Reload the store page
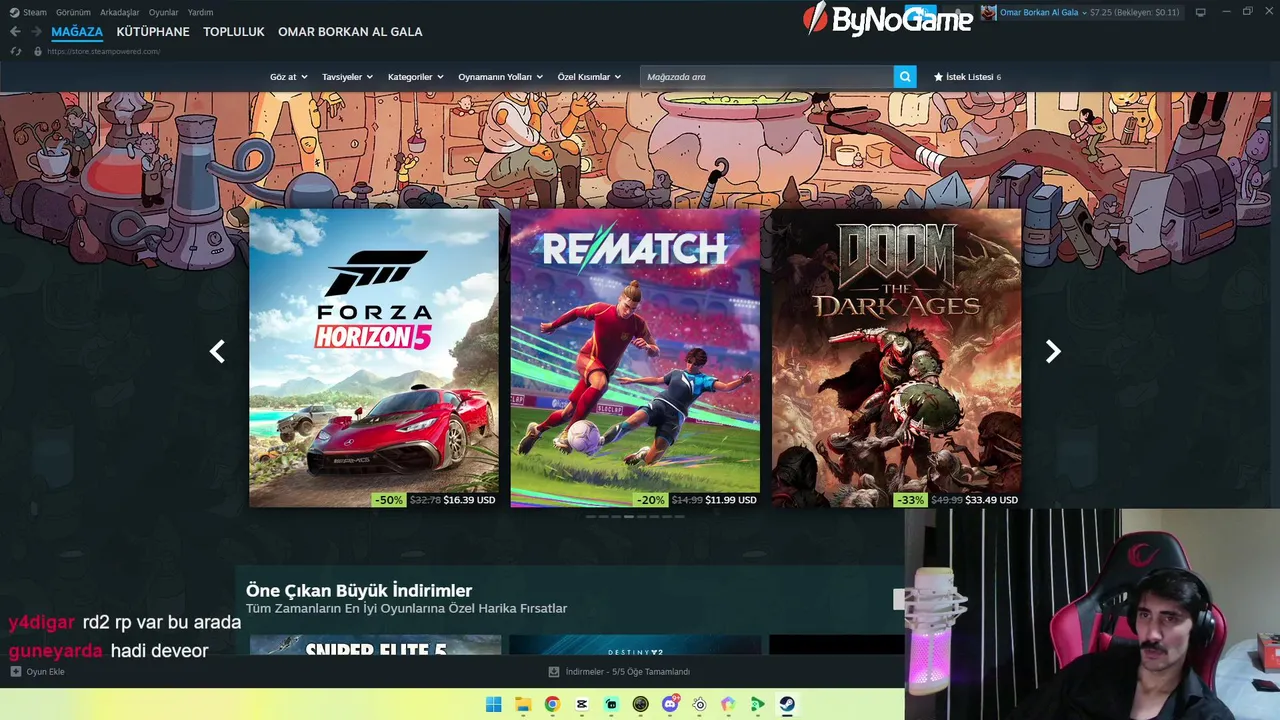1280x720 pixels. point(15,51)
